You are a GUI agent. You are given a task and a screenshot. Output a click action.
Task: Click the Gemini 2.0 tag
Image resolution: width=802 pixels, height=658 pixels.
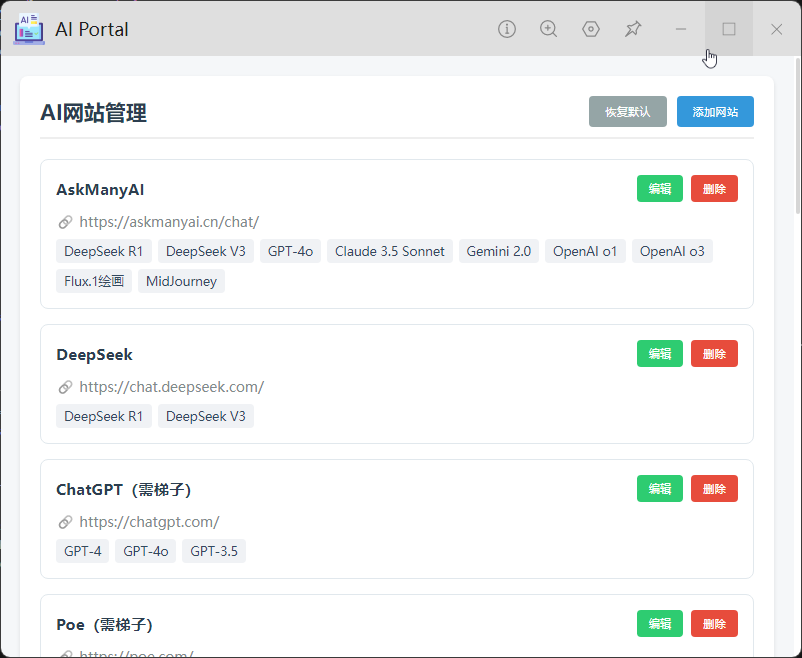(499, 251)
